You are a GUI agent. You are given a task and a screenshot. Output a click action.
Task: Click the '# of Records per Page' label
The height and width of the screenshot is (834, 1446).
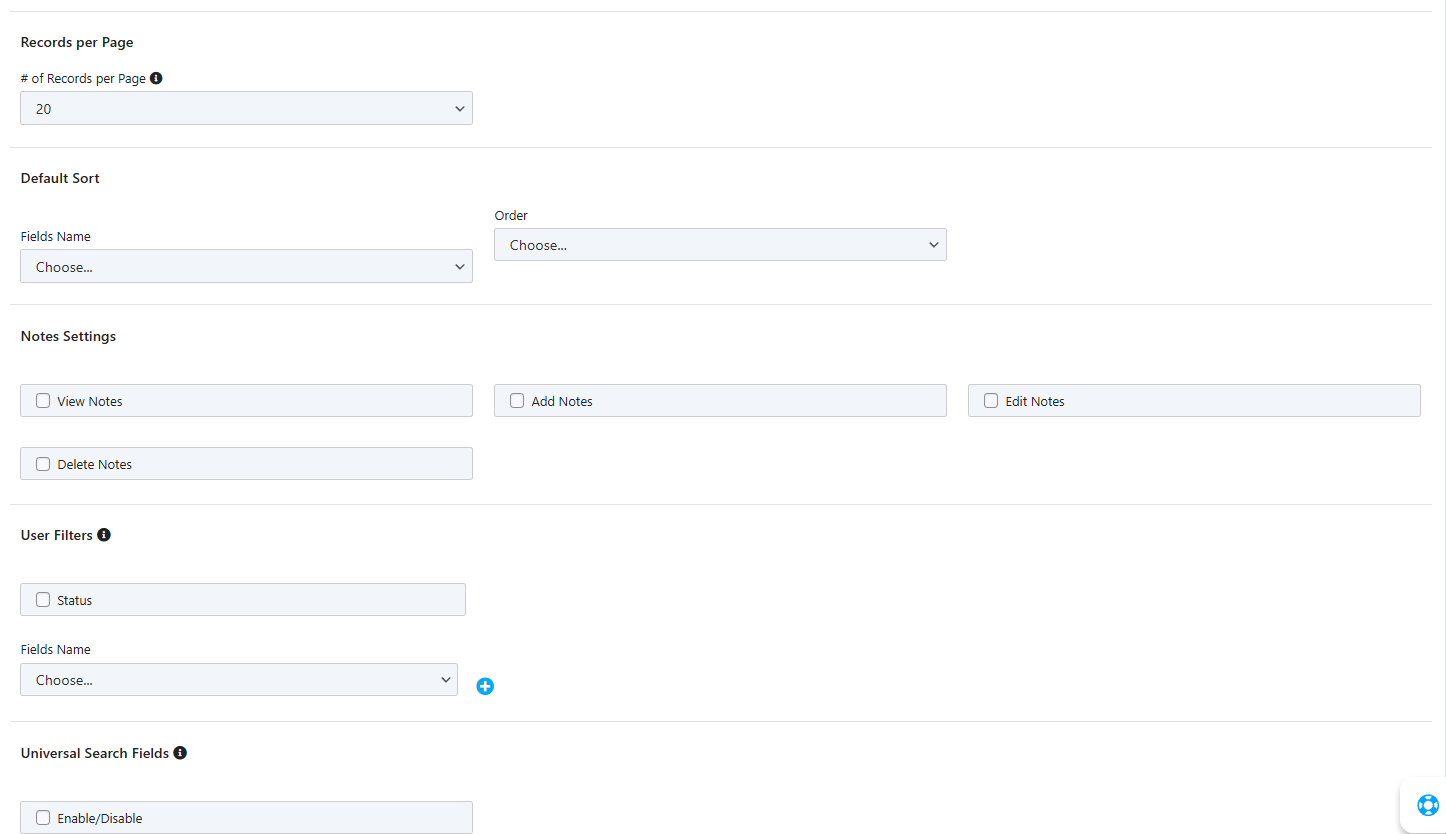[83, 78]
